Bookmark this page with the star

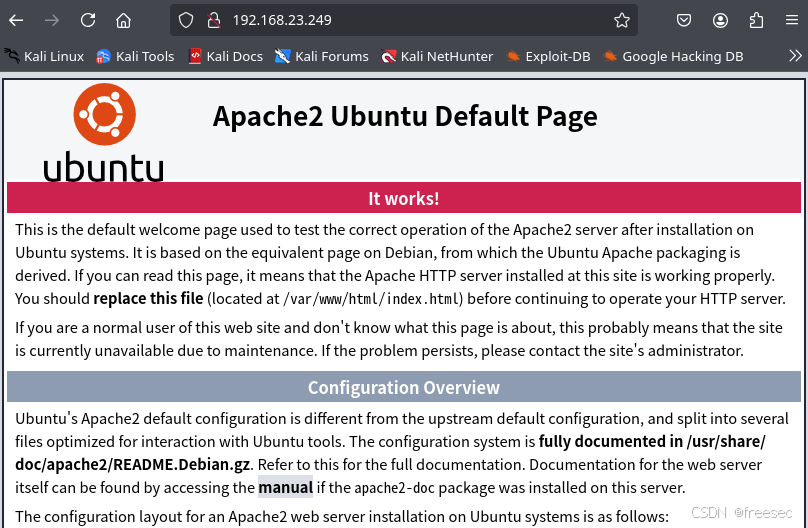click(x=622, y=20)
